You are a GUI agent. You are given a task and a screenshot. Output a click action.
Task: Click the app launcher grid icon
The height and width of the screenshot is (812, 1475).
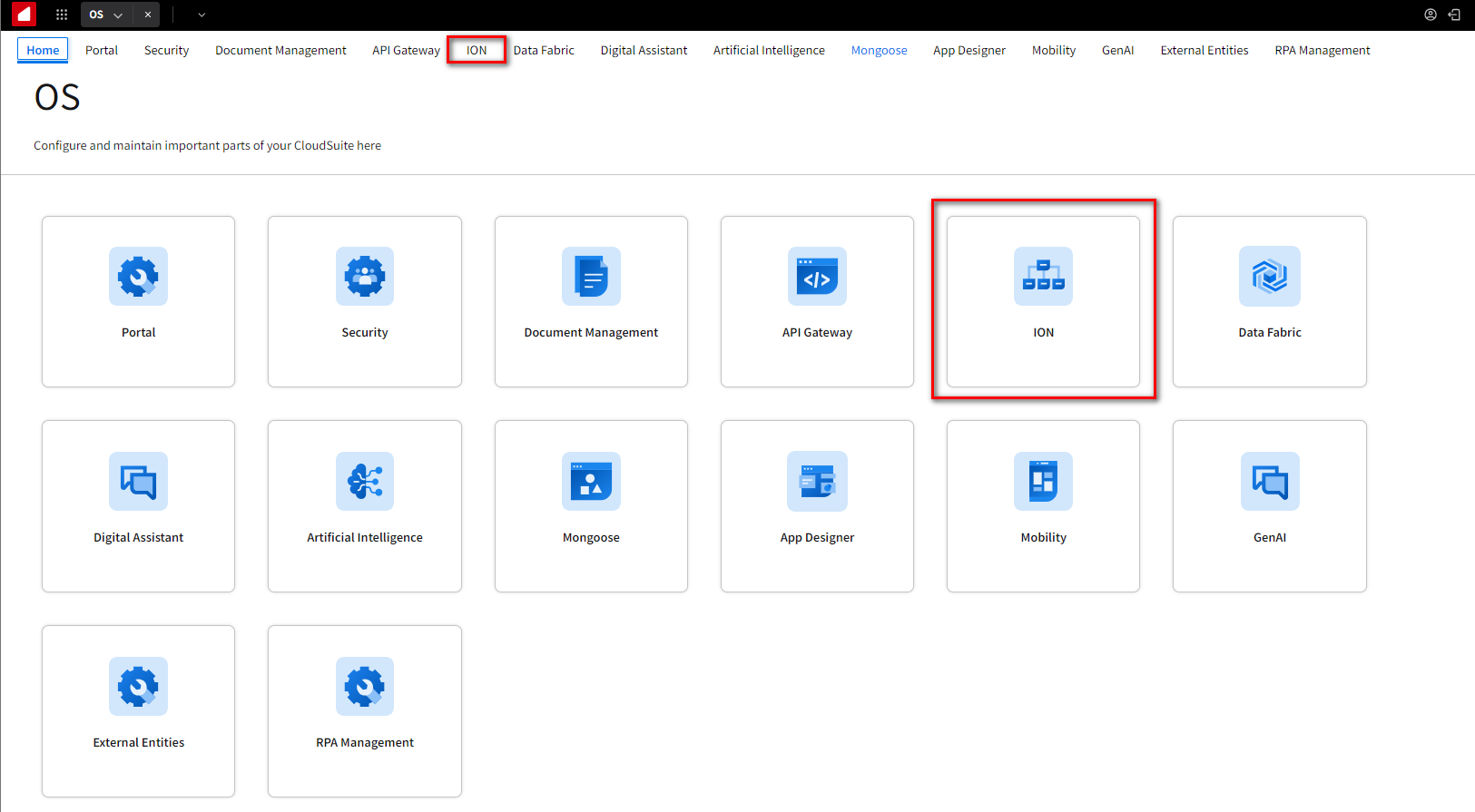pos(62,15)
